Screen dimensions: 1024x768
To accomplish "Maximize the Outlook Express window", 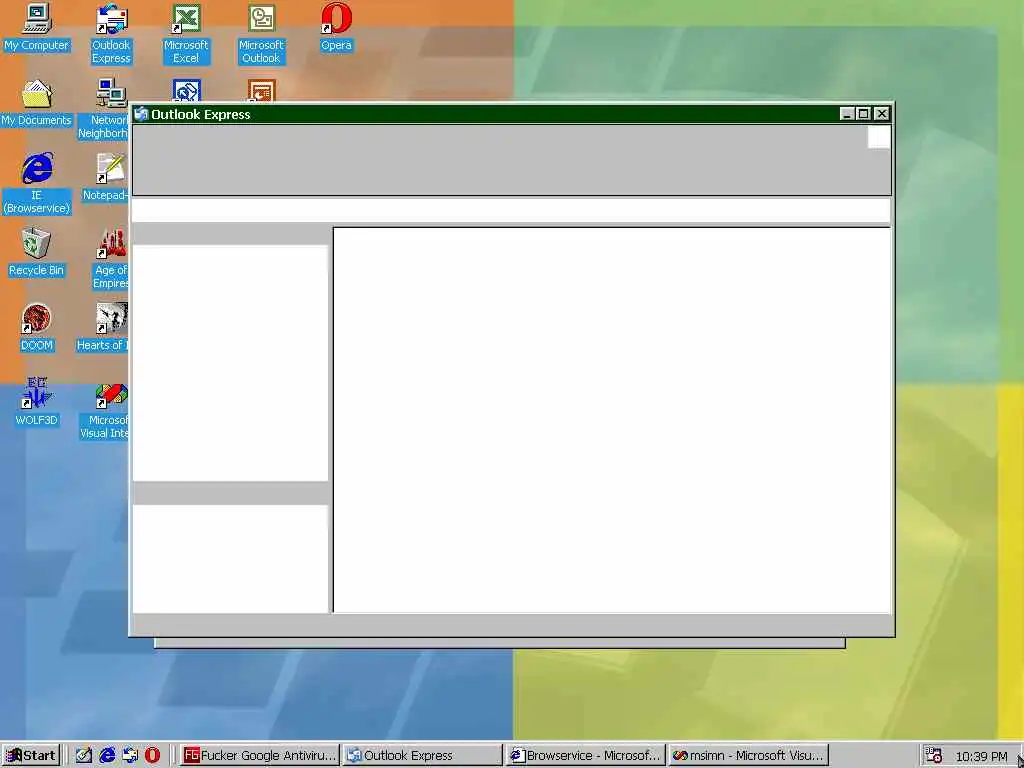I will (863, 114).
